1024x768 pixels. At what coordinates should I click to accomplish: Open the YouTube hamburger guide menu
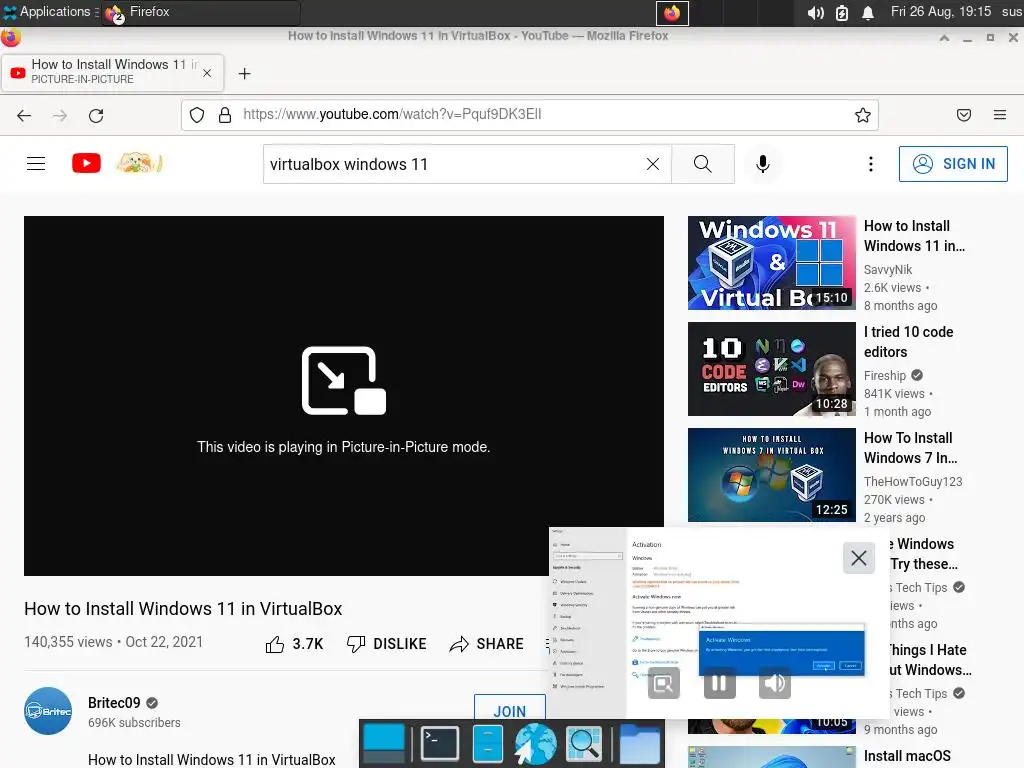36,163
